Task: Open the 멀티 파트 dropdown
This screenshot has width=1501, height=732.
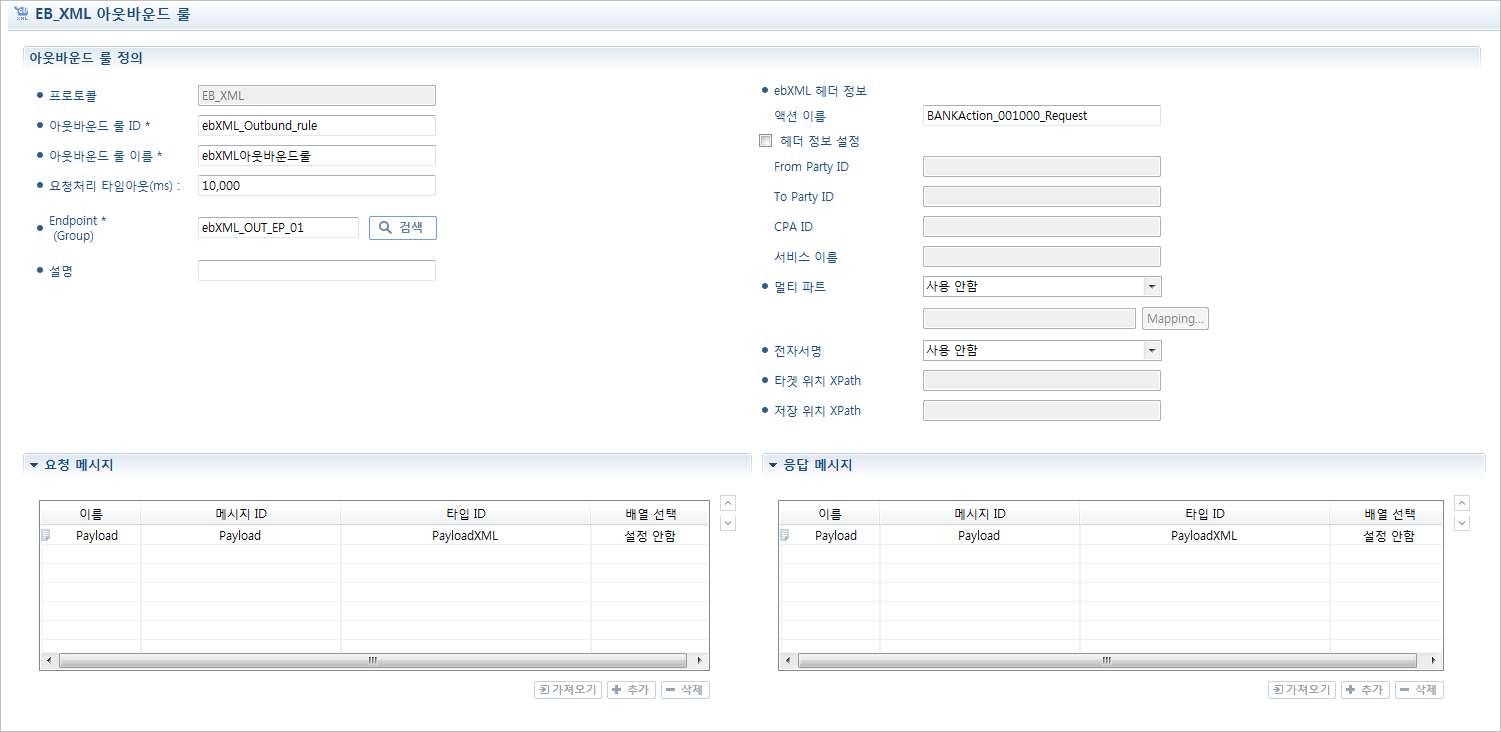Action: (x=1152, y=286)
